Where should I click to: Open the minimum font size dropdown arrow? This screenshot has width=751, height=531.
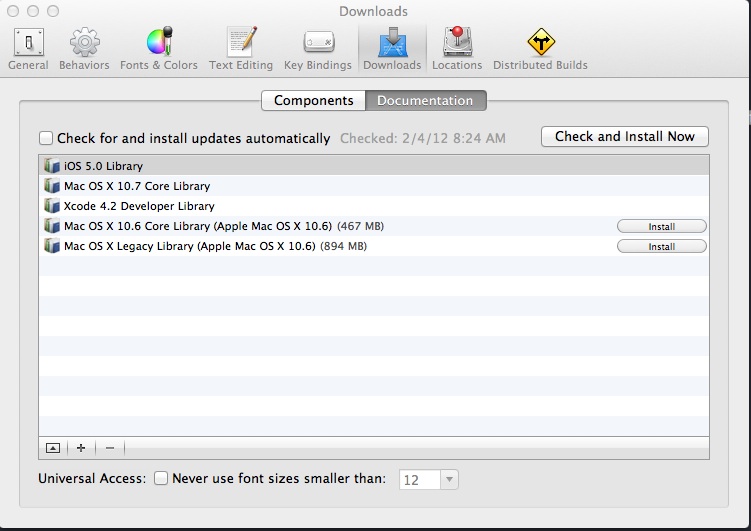[449, 479]
